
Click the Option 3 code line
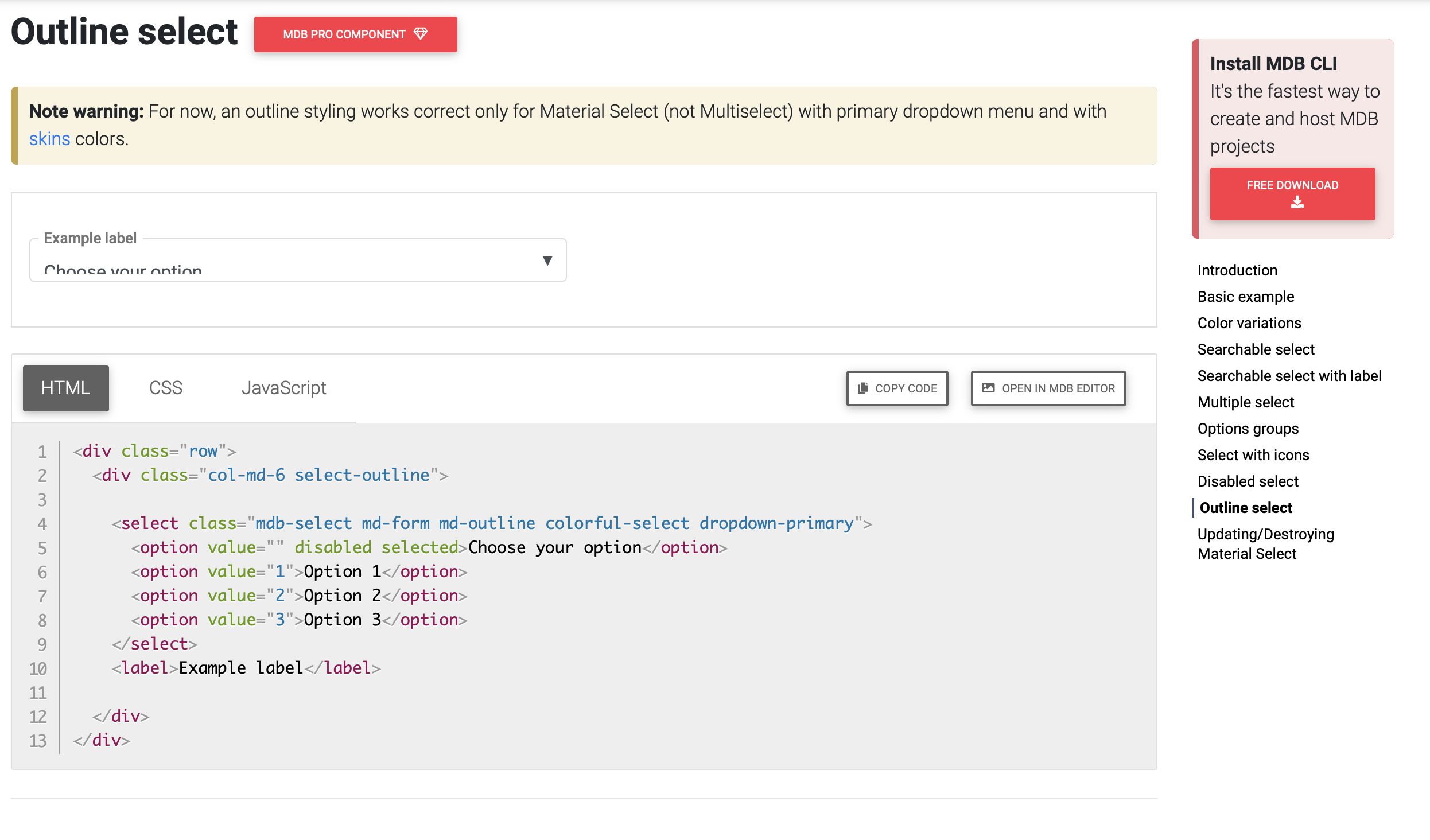click(299, 620)
